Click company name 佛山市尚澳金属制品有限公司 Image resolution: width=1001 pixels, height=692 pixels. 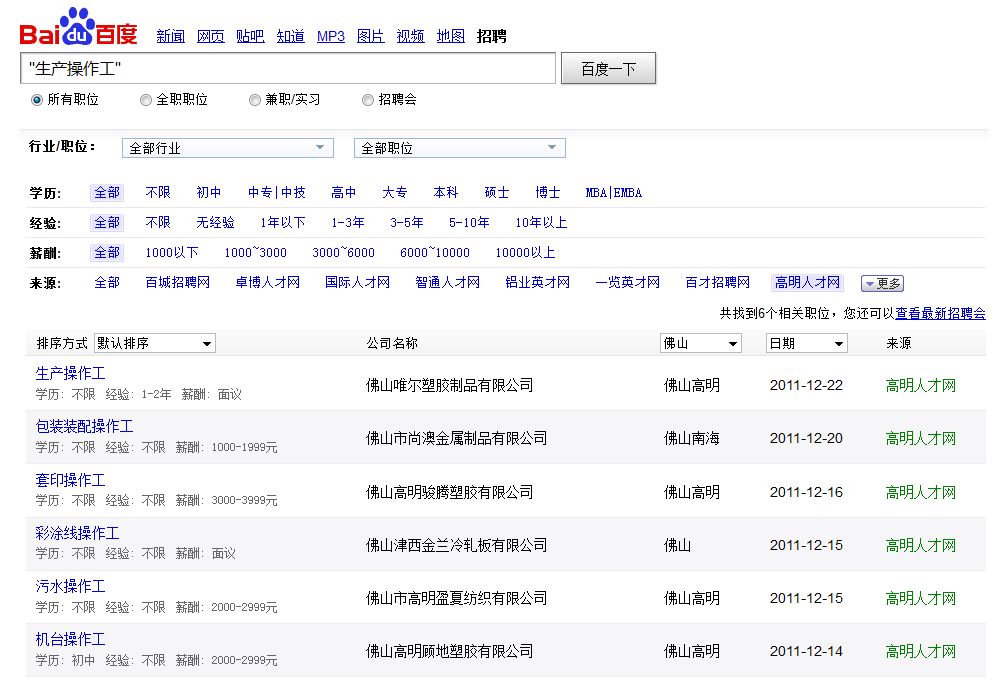456,439
